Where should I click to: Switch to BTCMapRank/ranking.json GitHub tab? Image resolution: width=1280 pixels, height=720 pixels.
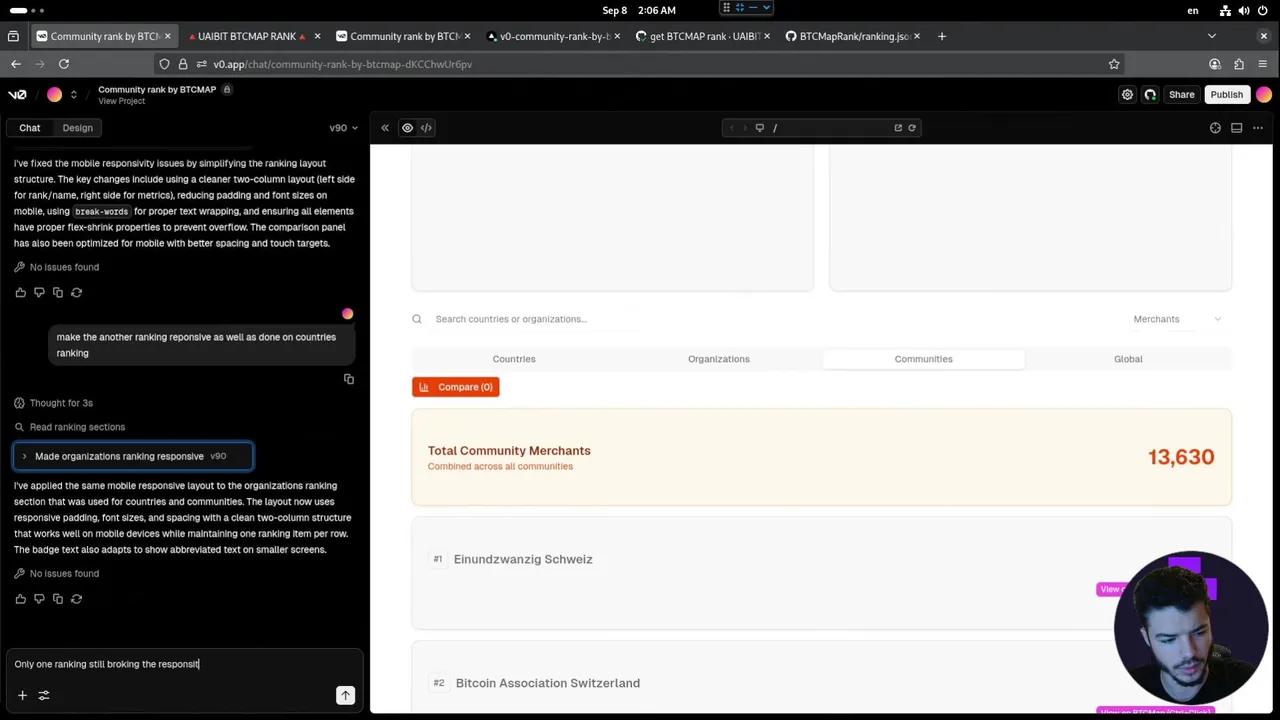coord(855,36)
